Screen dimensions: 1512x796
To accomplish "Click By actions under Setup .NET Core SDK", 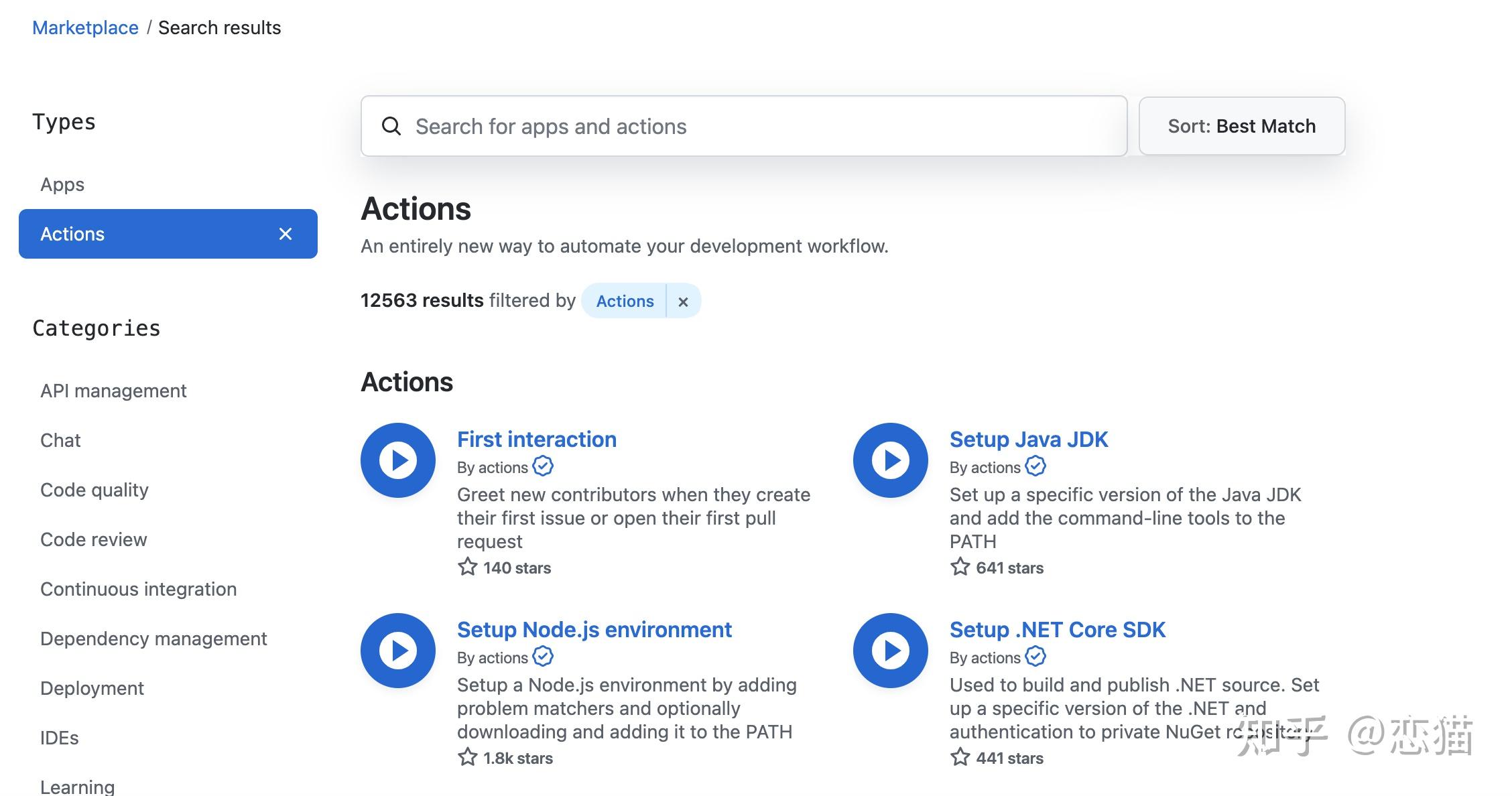I will click(x=985, y=658).
